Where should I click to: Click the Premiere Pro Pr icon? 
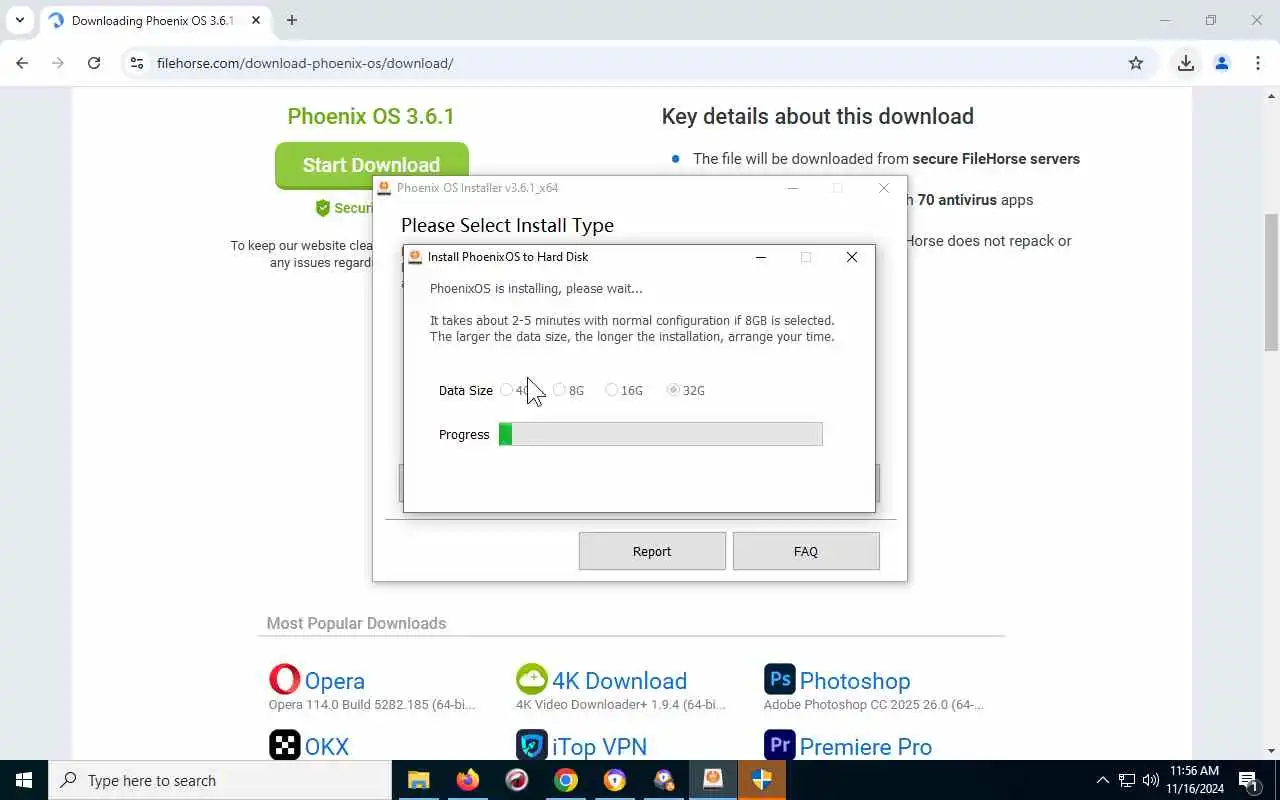[x=780, y=745]
